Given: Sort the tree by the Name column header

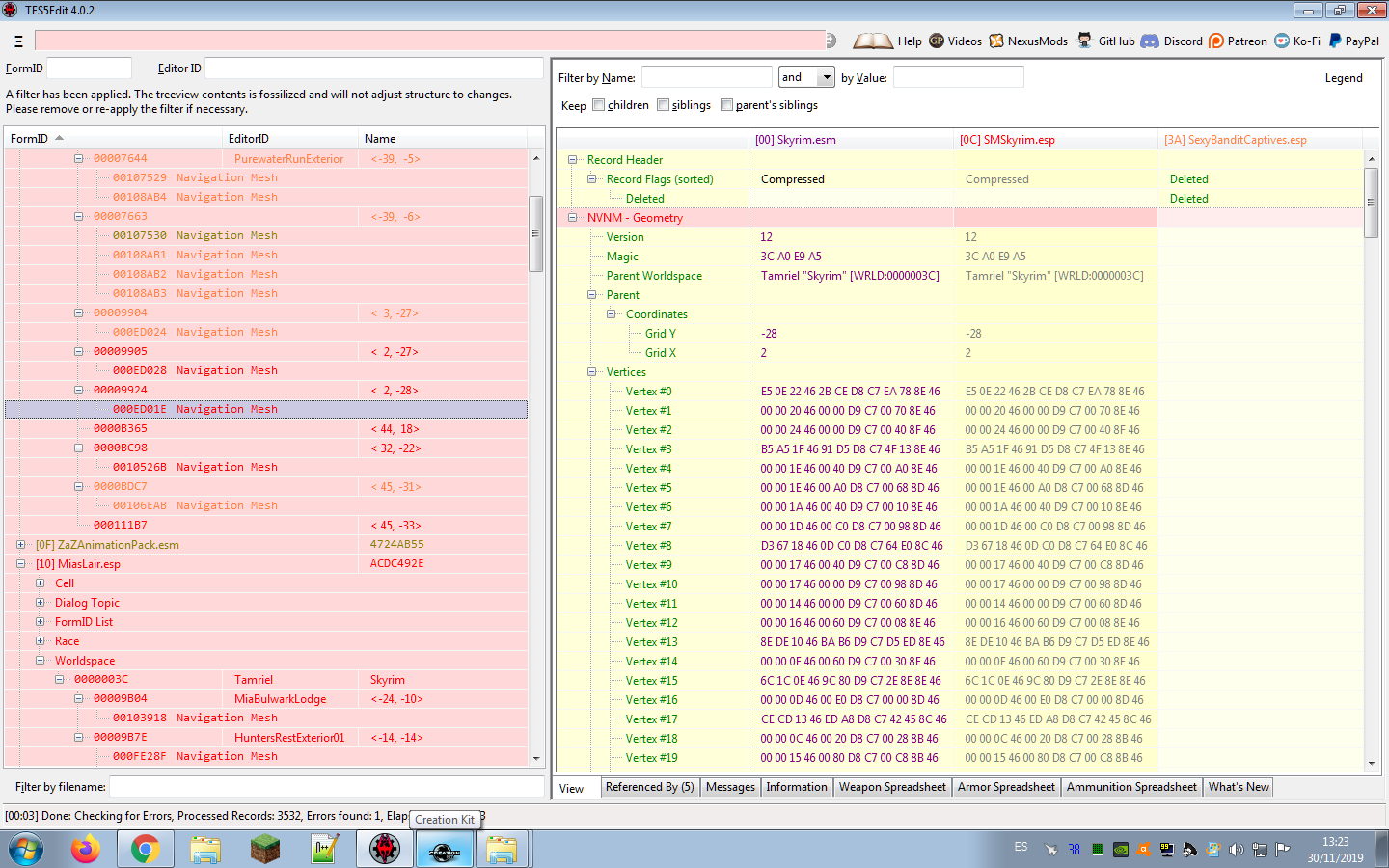Looking at the screenshot, I should coord(443,139).
